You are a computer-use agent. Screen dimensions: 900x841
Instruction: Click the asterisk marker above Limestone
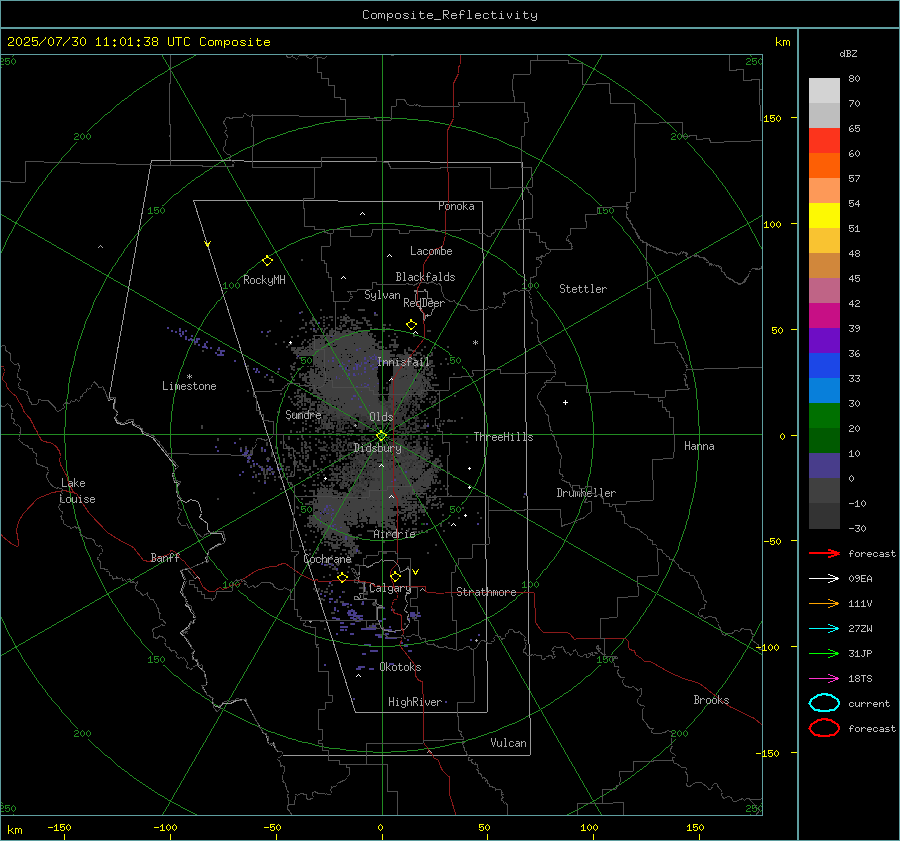pos(189,377)
